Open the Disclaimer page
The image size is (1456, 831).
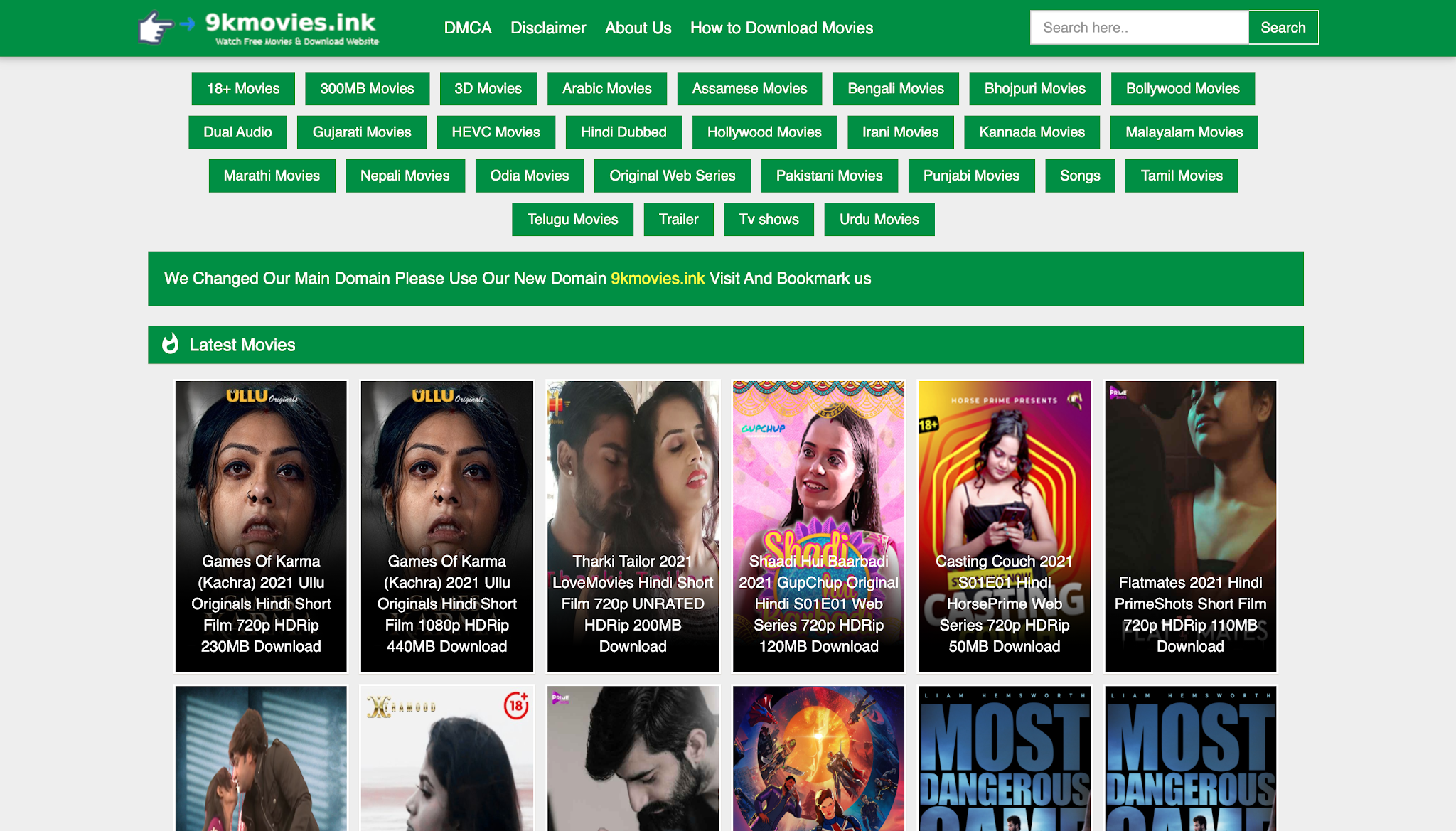[548, 28]
